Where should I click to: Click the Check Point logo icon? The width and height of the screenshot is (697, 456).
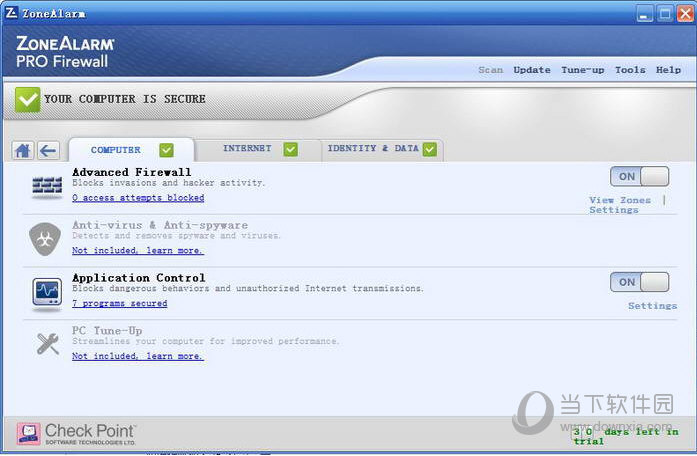(29, 433)
